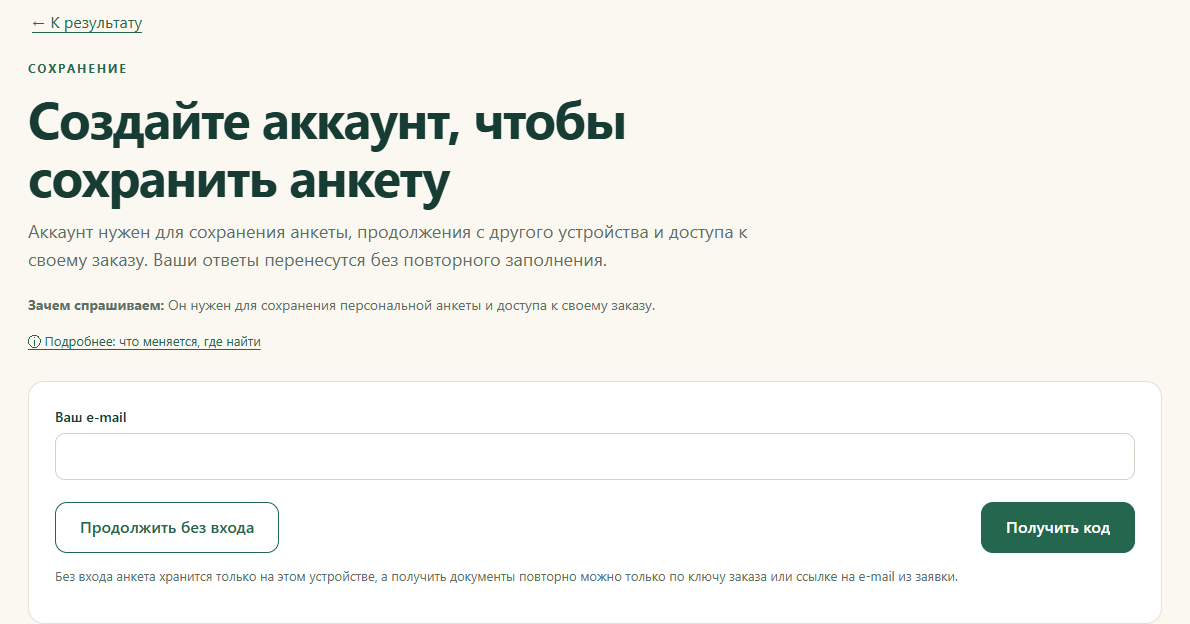Go back via '← К результату' link
The height and width of the screenshot is (624, 1190).
coord(87,24)
